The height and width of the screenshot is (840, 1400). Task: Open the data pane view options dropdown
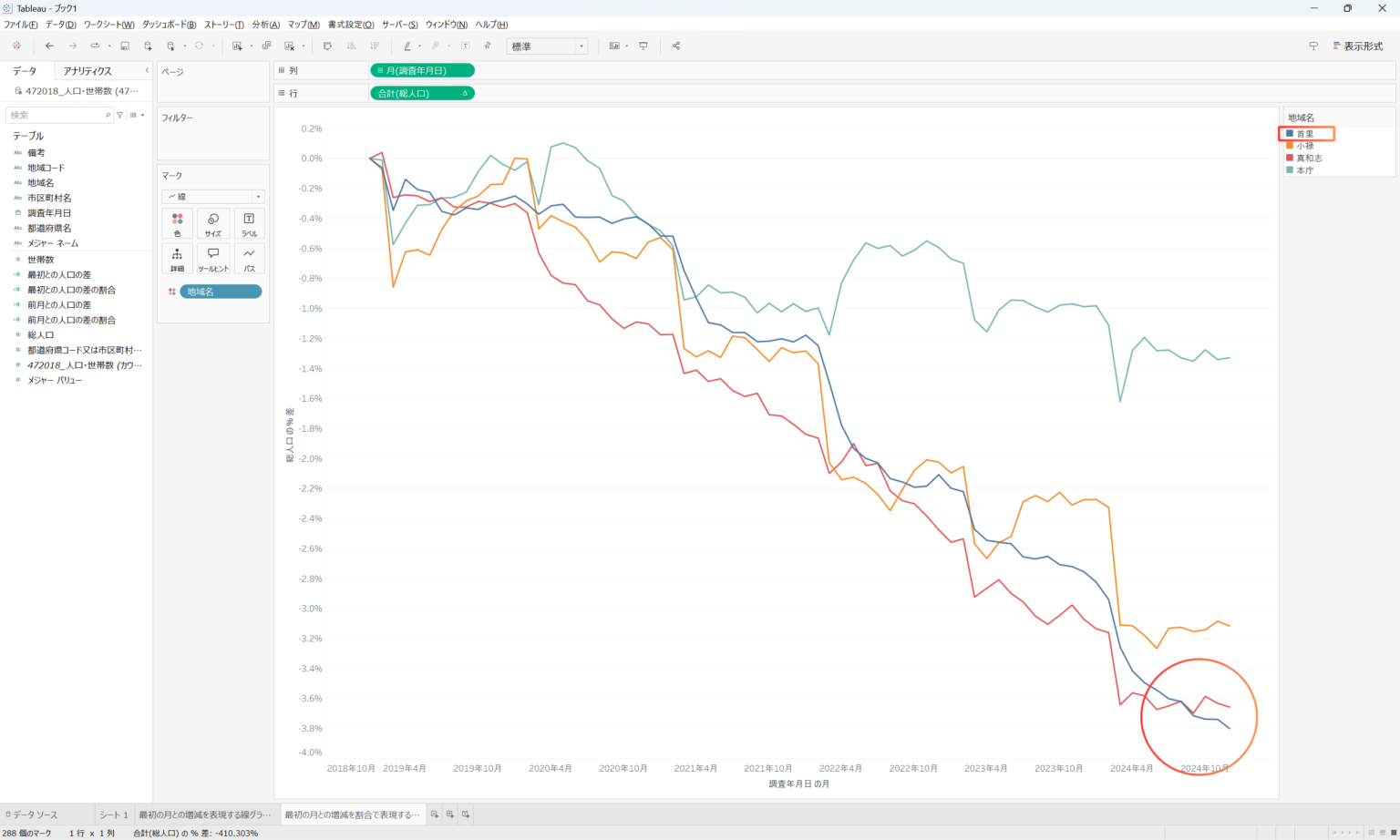coord(138,115)
